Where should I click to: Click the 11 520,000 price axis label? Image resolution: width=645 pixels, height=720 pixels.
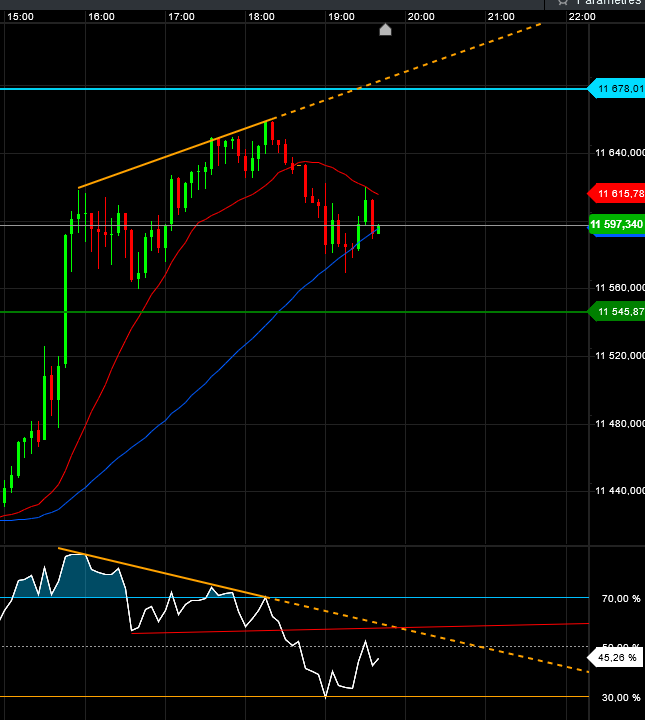pos(620,355)
